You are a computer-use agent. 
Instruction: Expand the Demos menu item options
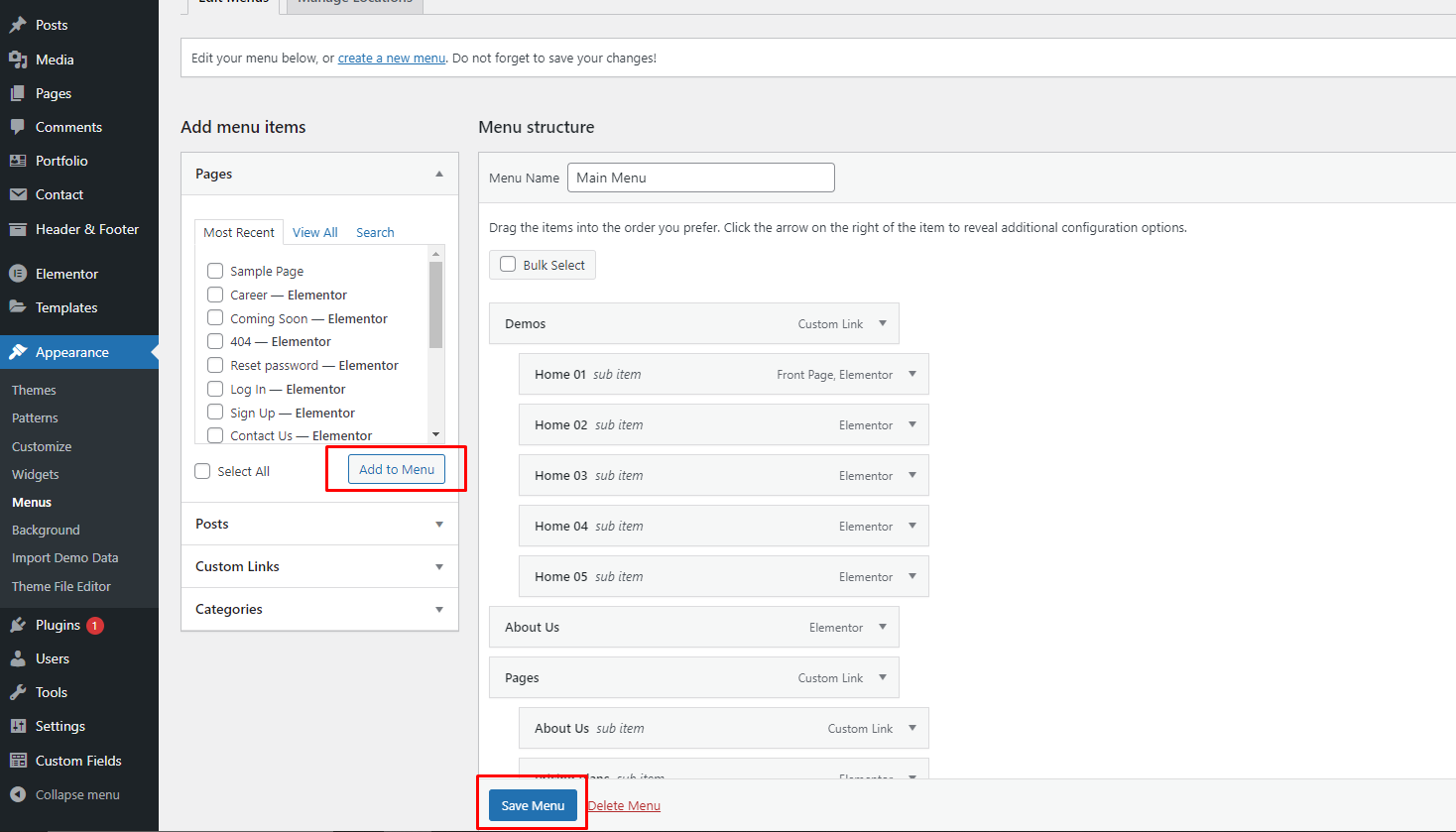(882, 323)
